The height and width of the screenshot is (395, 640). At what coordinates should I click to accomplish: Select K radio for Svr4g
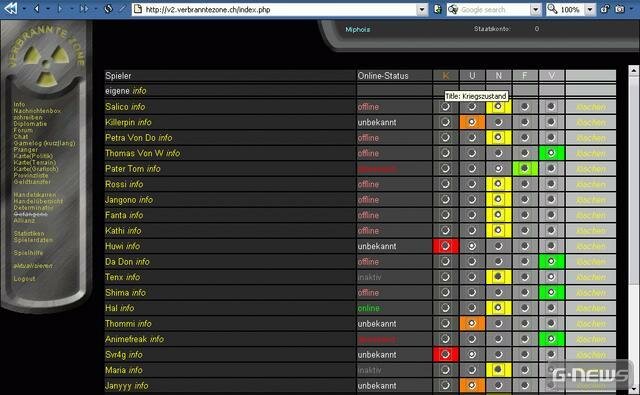click(445, 355)
